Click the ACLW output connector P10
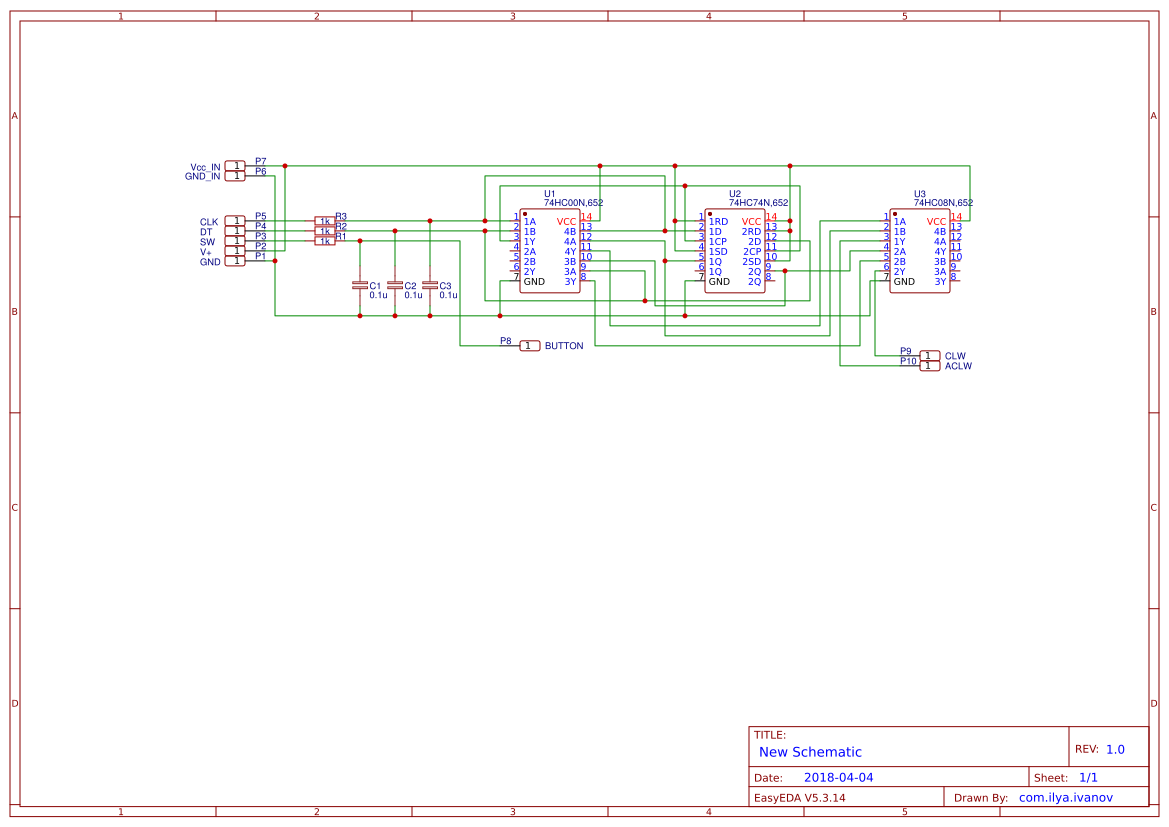Viewport: 1169px width, 827px height. click(928, 366)
